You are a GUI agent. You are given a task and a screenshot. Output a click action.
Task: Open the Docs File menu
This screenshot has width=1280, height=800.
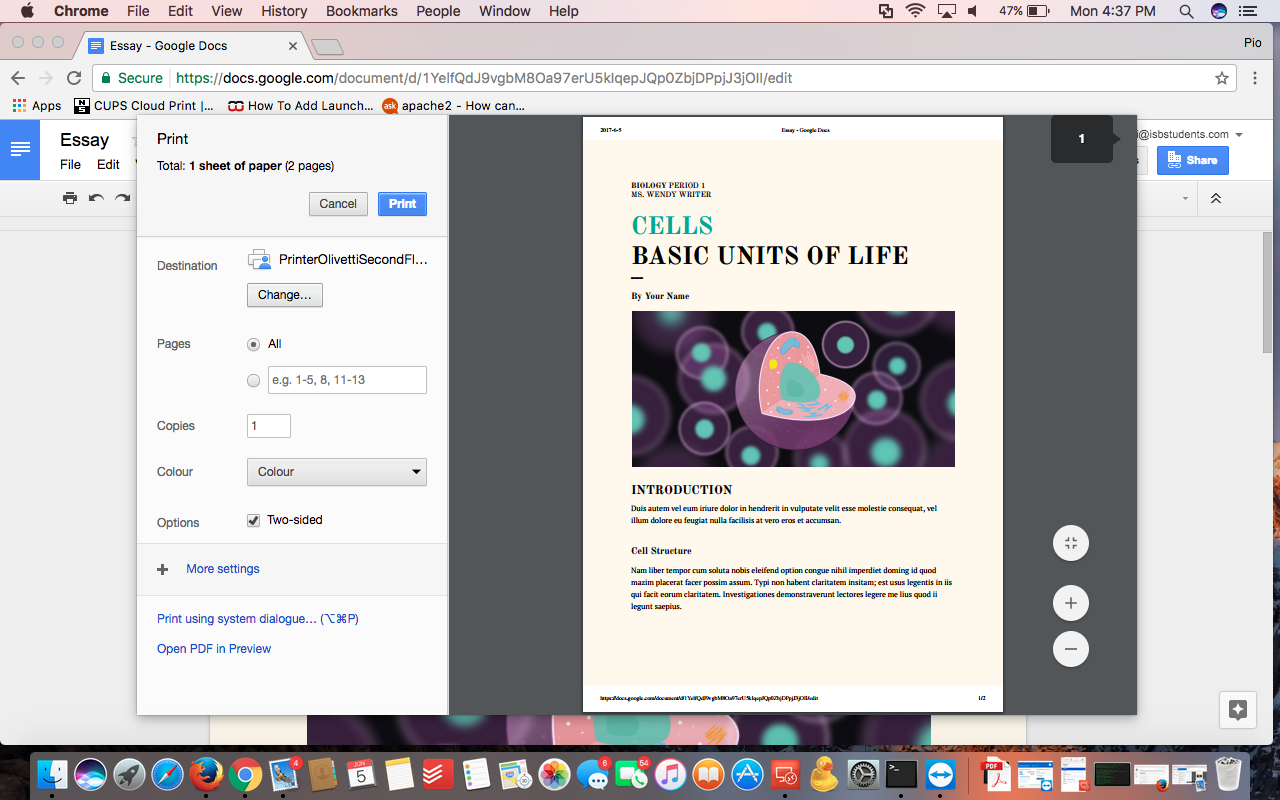pos(70,165)
